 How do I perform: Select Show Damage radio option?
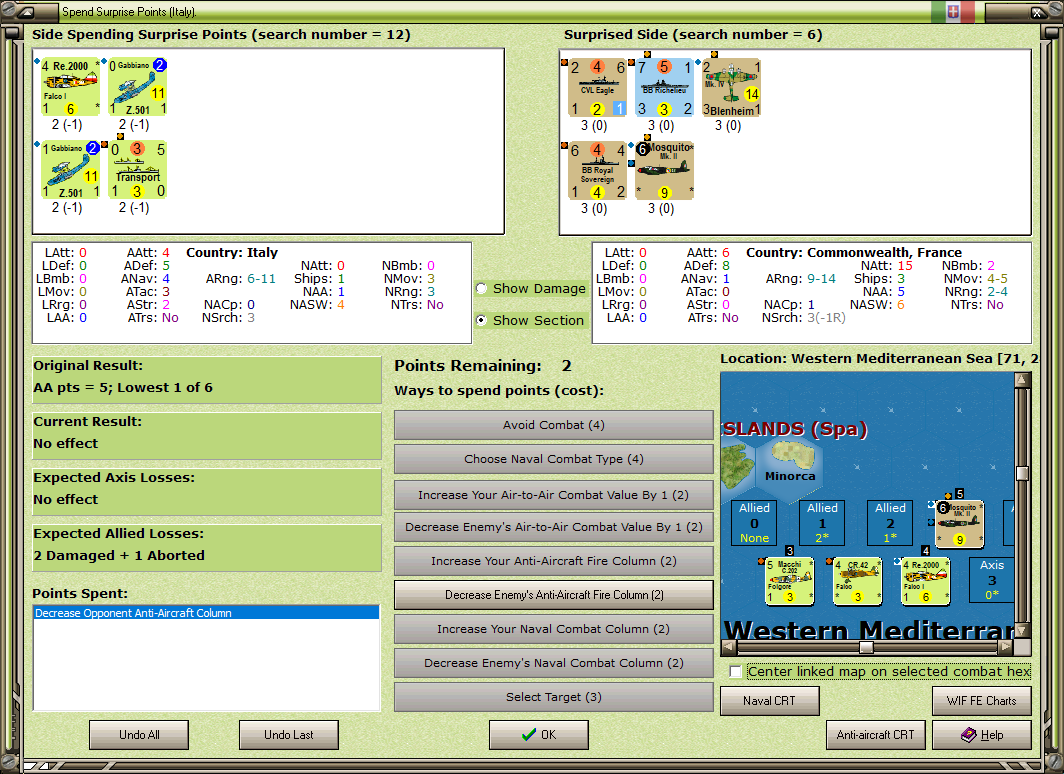click(x=481, y=288)
